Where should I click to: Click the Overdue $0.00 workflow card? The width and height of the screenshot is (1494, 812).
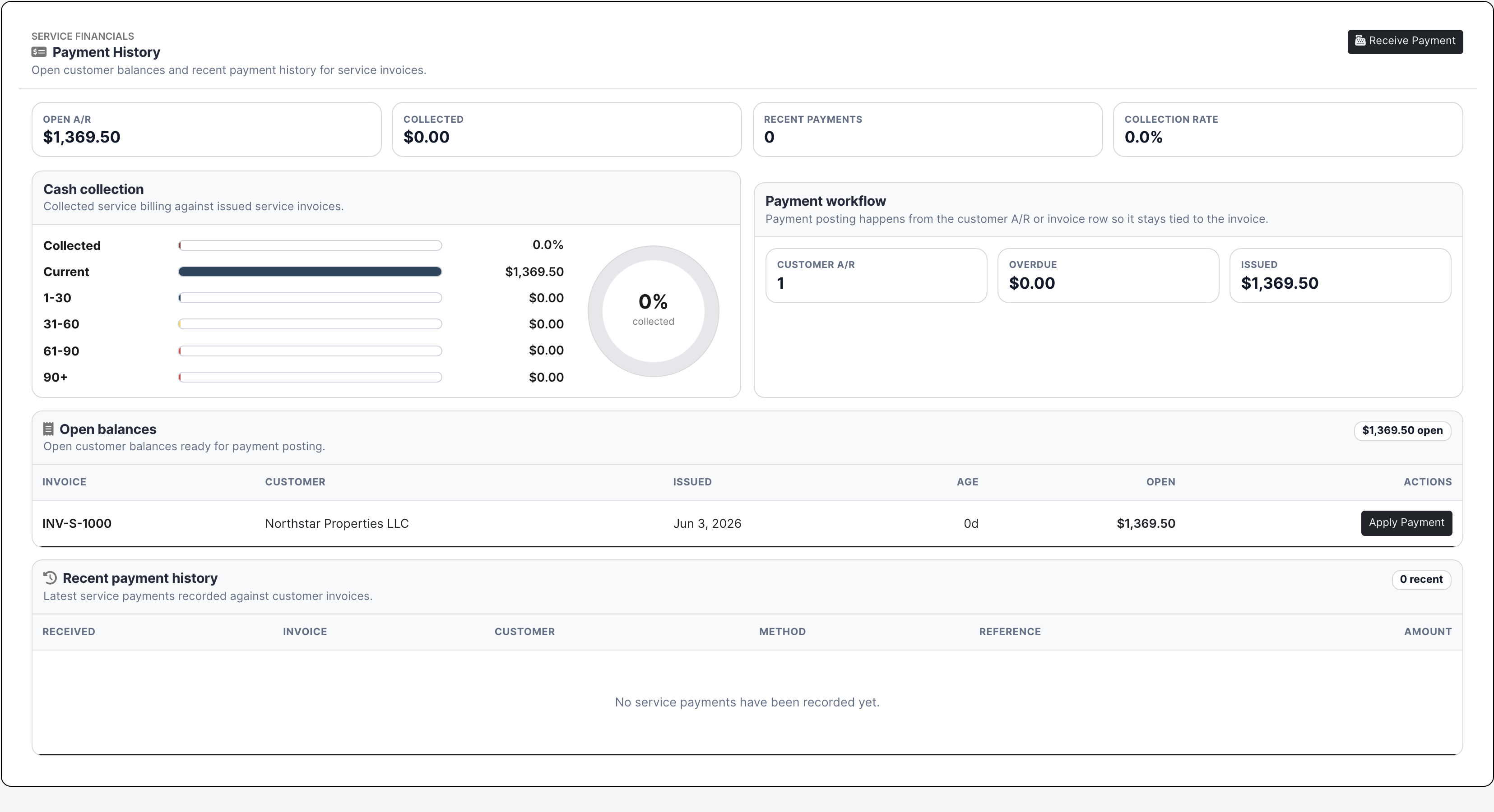(1108, 276)
